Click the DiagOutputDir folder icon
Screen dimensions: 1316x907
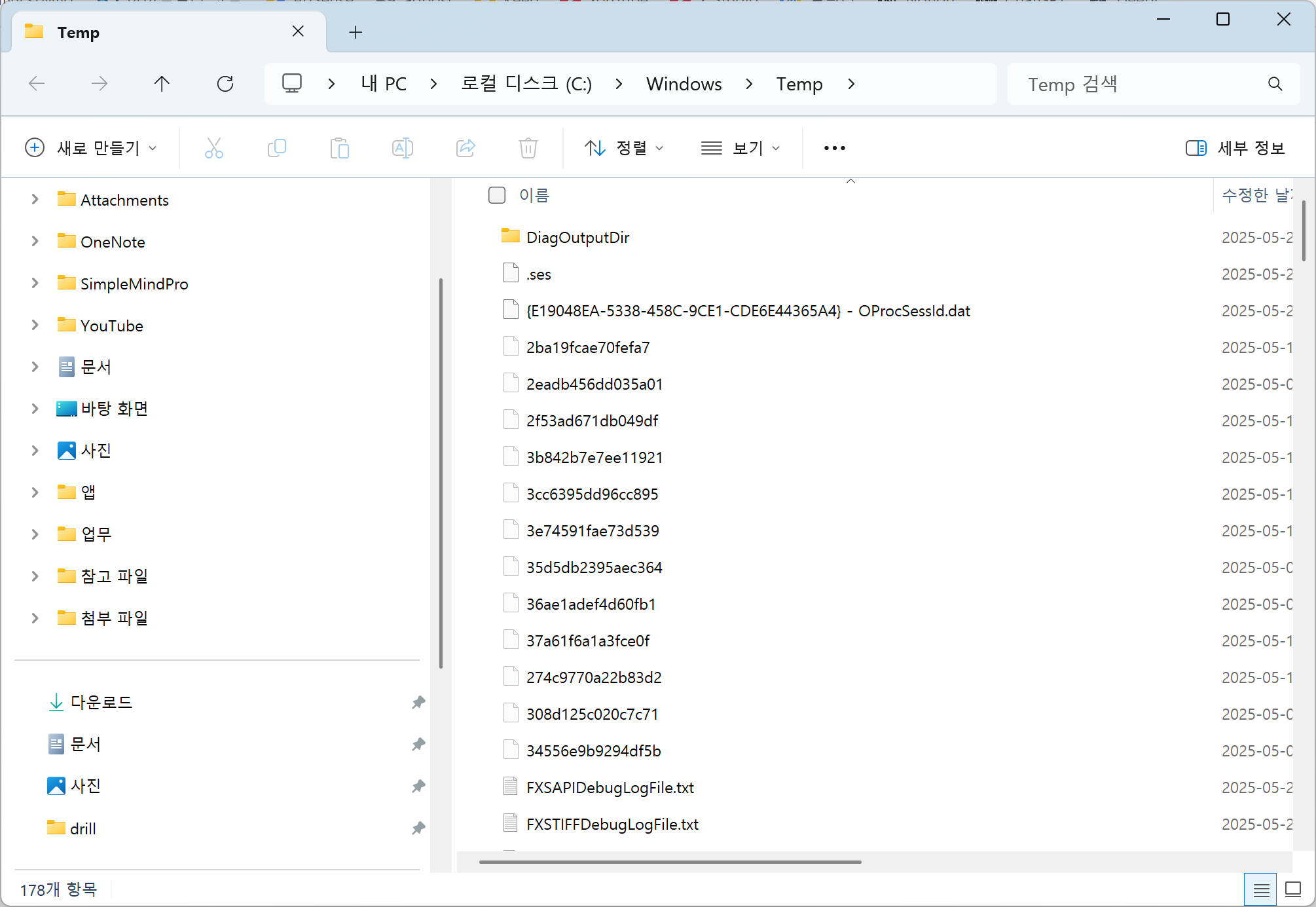[511, 236]
